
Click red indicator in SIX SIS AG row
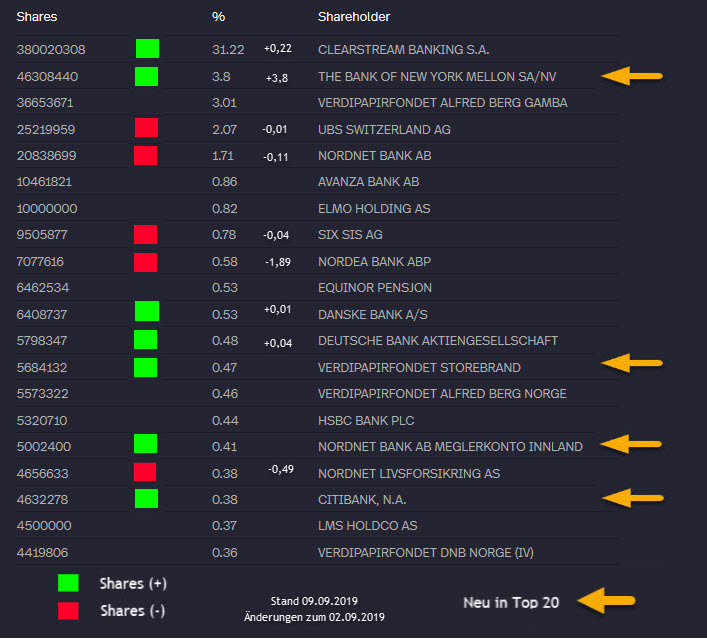pyautogui.click(x=146, y=234)
